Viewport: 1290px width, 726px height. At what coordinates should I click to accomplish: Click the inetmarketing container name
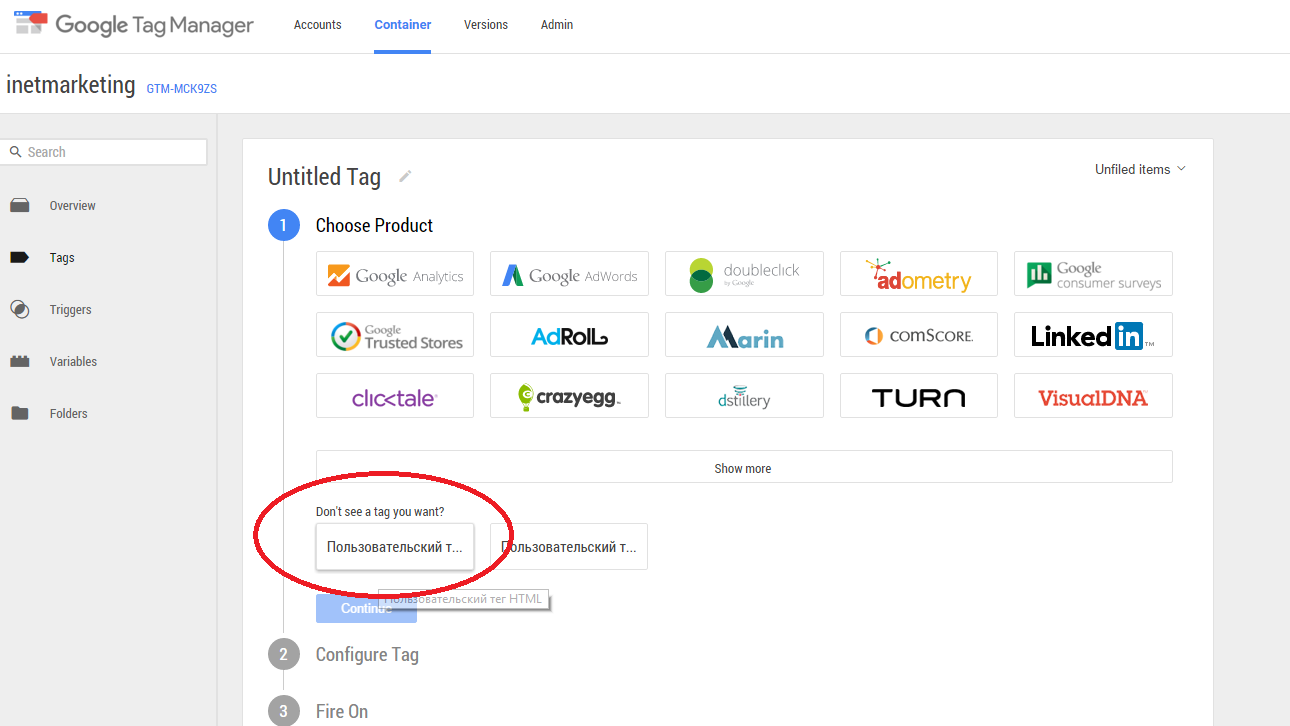(70, 85)
